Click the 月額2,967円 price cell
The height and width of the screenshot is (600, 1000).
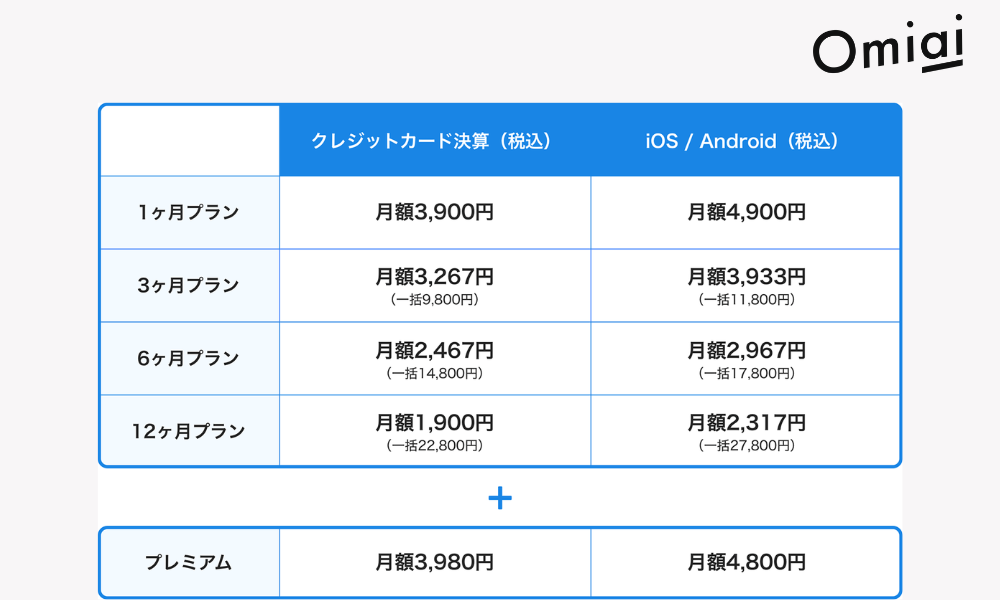(745, 351)
